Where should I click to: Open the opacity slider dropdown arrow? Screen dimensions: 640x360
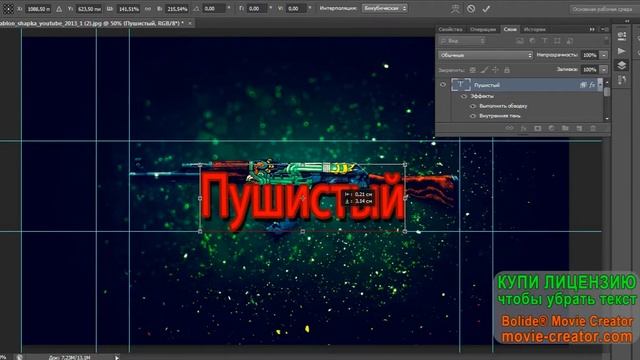pyautogui.click(x=604, y=55)
